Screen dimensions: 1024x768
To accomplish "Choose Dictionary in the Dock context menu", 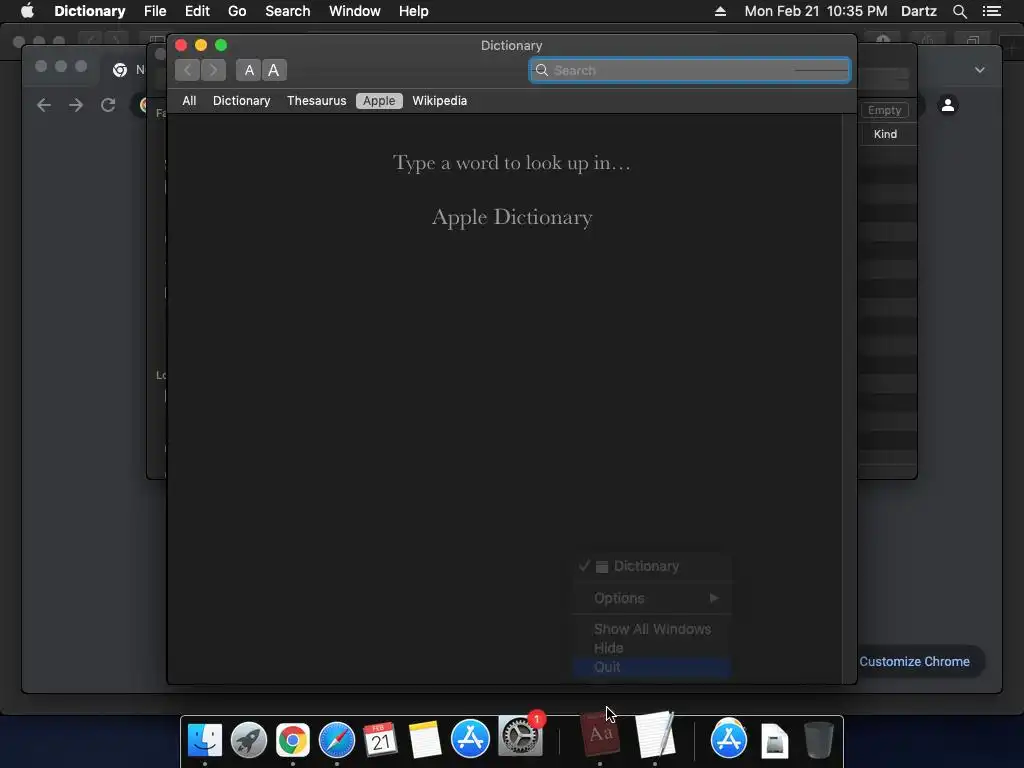I will click(x=652, y=566).
